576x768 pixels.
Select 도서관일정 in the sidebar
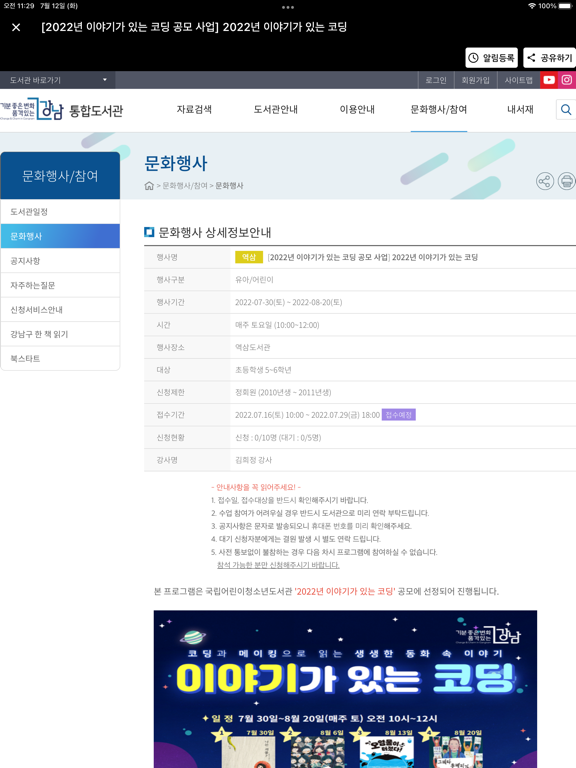click(x=60, y=212)
